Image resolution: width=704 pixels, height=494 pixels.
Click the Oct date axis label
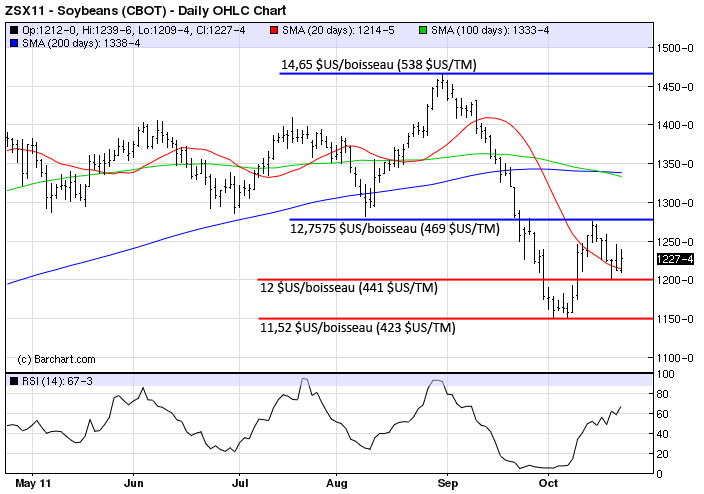pos(548,482)
